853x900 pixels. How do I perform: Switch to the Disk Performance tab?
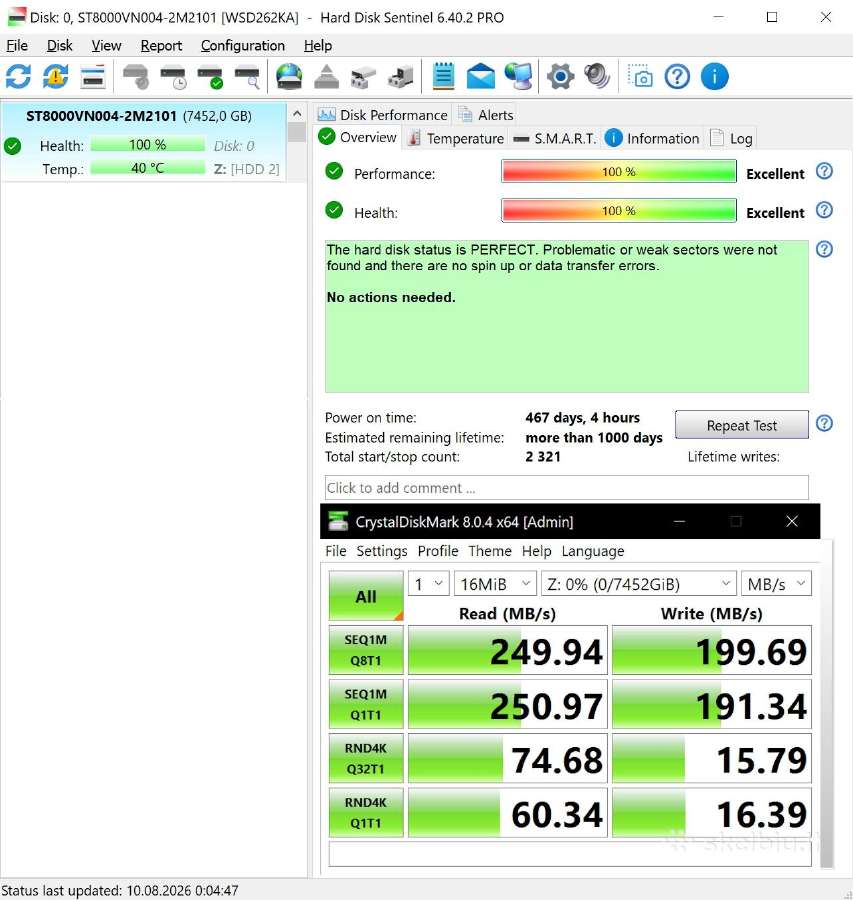pyautogui.click(x=382, y=115)
